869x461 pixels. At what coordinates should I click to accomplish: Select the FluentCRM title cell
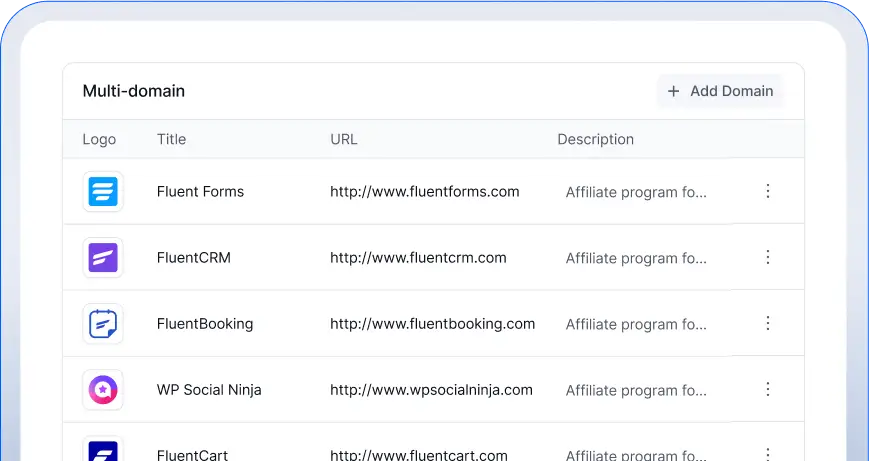pyautogui.click(x=193, y=258)
